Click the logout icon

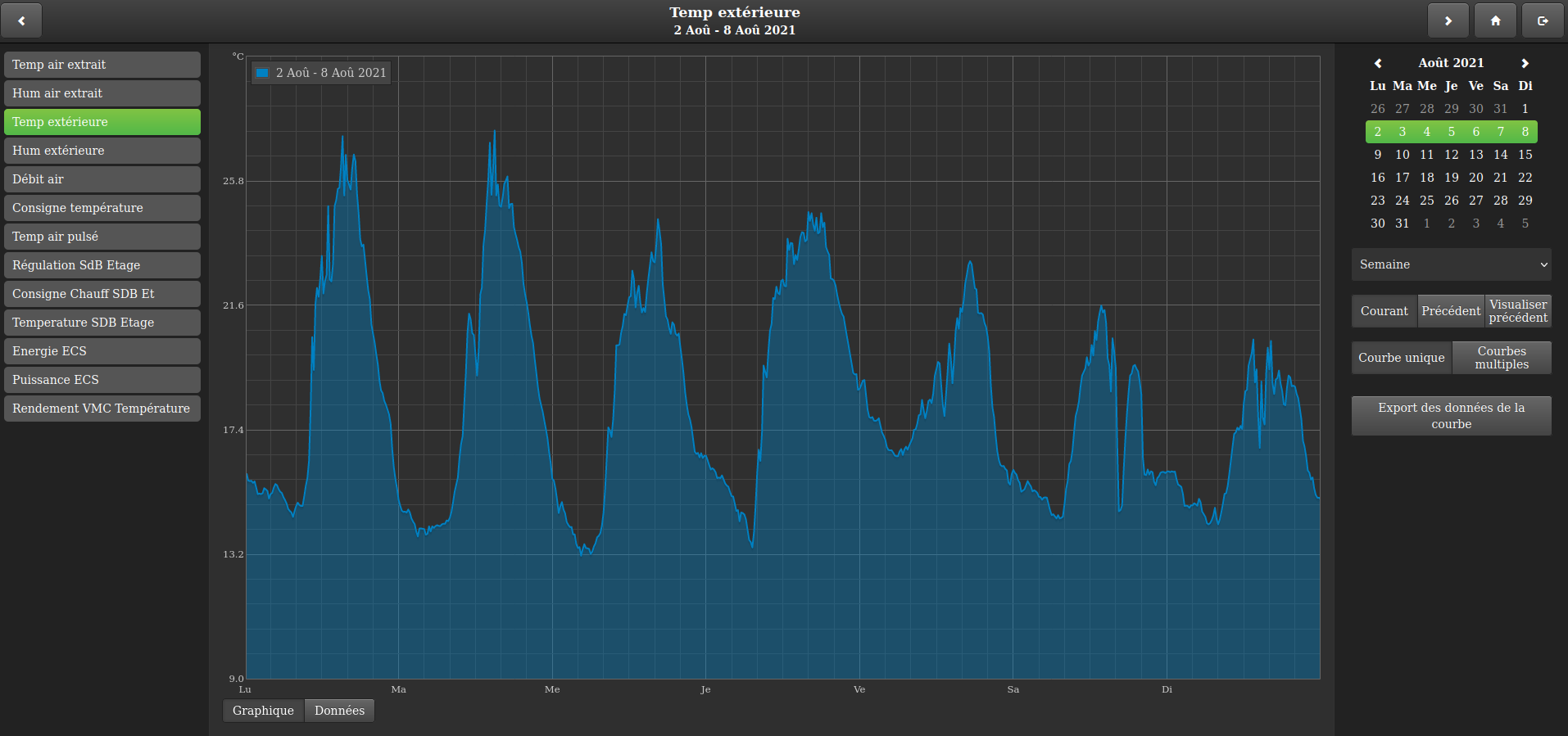[x=1543, y=21]
